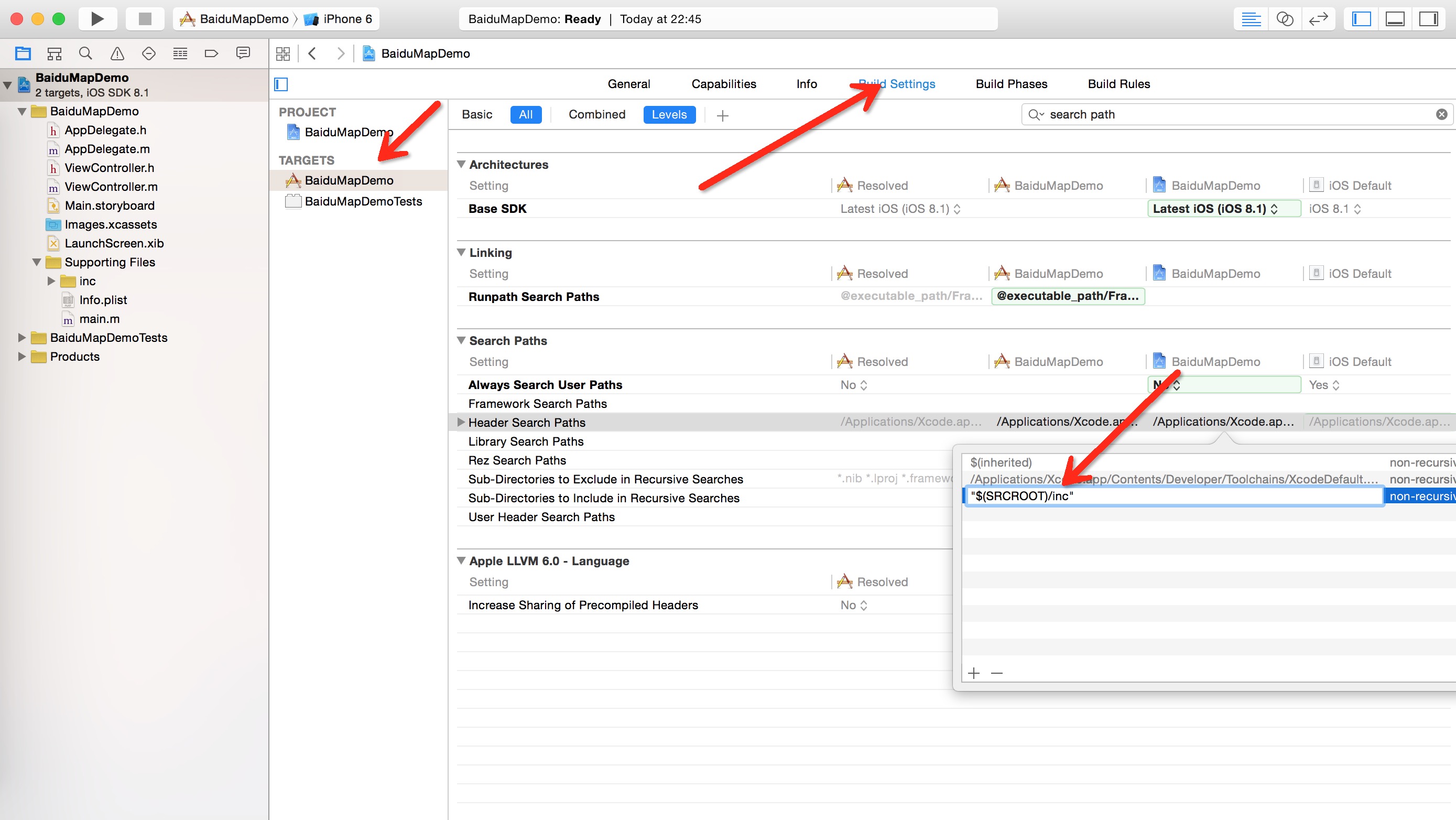Collapse the BaiduMapDemo group folder

point(22,111)
